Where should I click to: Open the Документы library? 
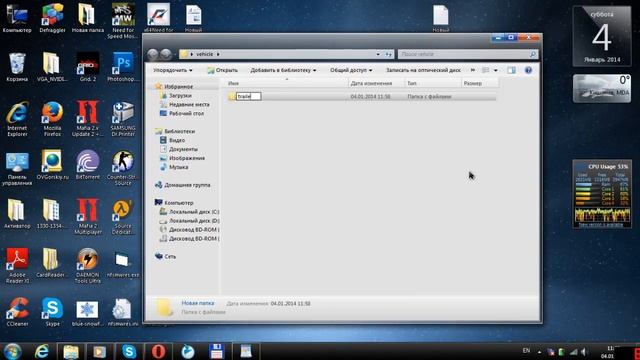183,149
